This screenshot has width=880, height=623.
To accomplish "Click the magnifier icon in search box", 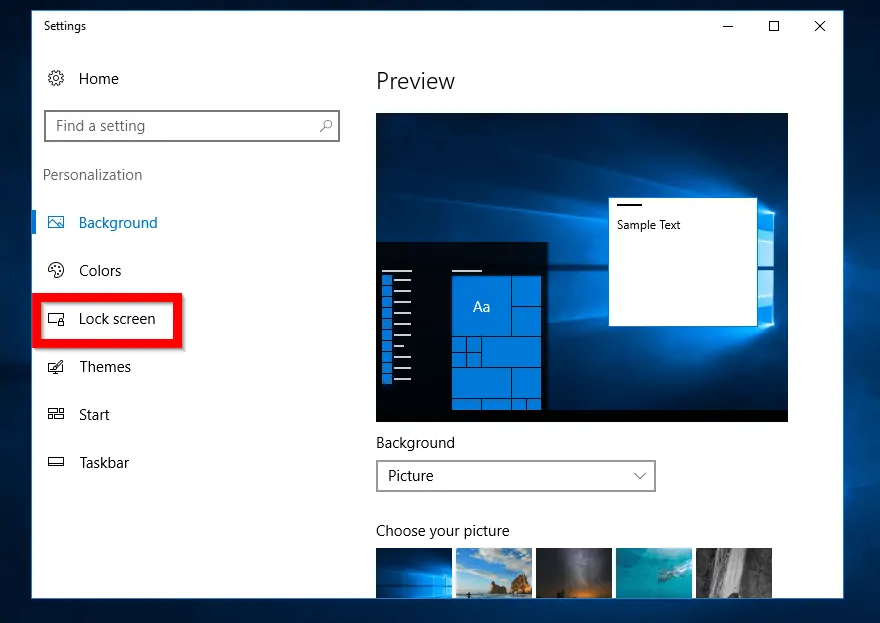I will click(326, 126).
